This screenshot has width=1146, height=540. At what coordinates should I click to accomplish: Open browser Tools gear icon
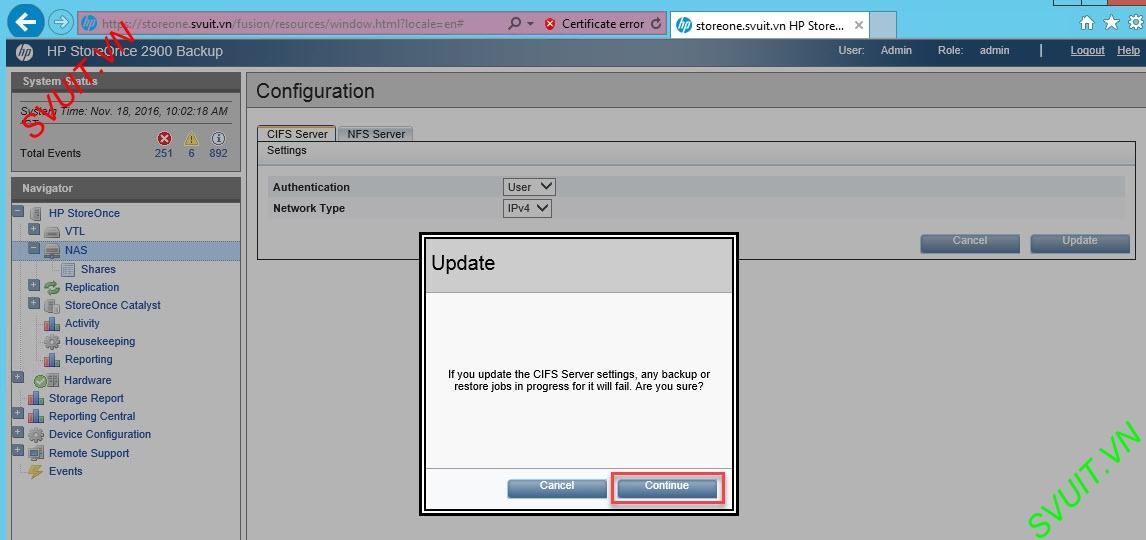point(1134,23)
